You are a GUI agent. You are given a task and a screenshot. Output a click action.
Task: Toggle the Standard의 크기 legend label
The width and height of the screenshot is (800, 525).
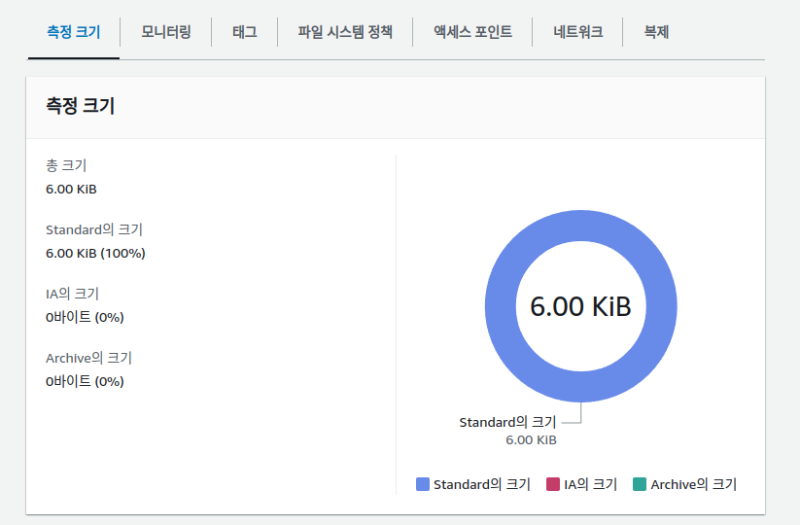(482, 484)
